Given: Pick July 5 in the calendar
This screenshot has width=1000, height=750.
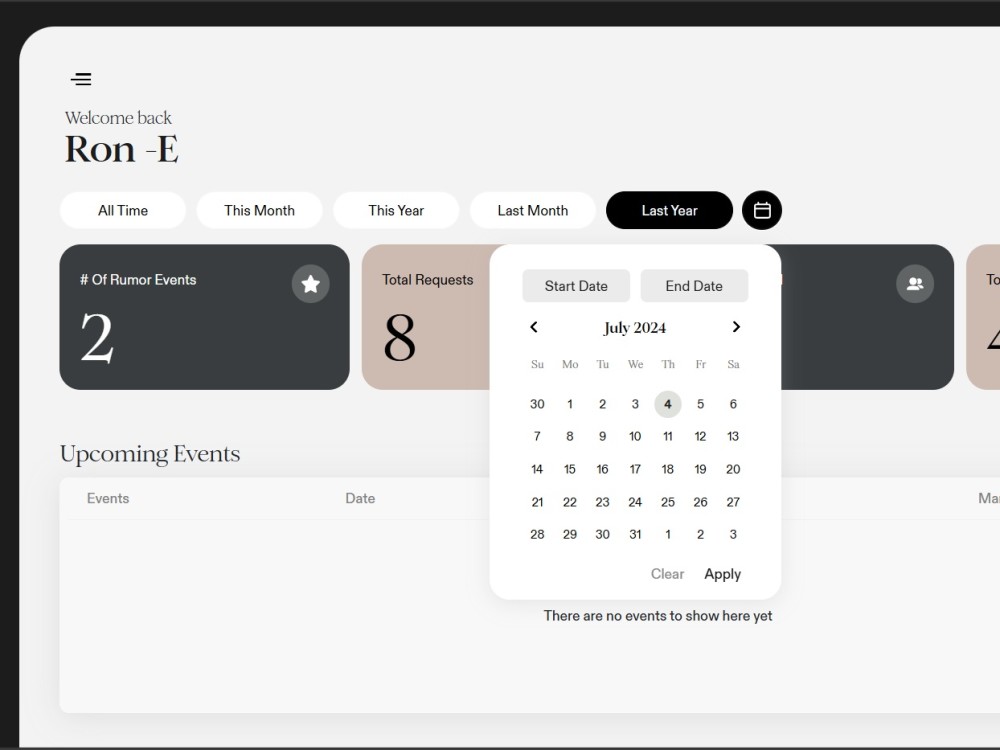Looking at the screenshot, I should (x=700, y=404).
